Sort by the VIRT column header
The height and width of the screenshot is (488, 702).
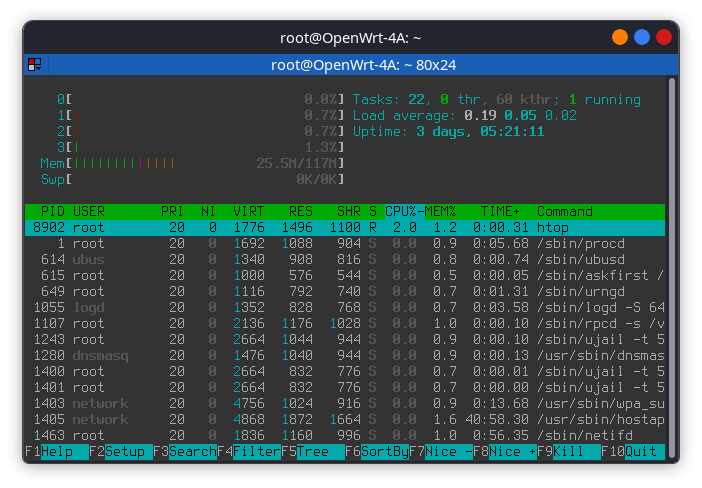pyautogui.click(x=248, y=211)
